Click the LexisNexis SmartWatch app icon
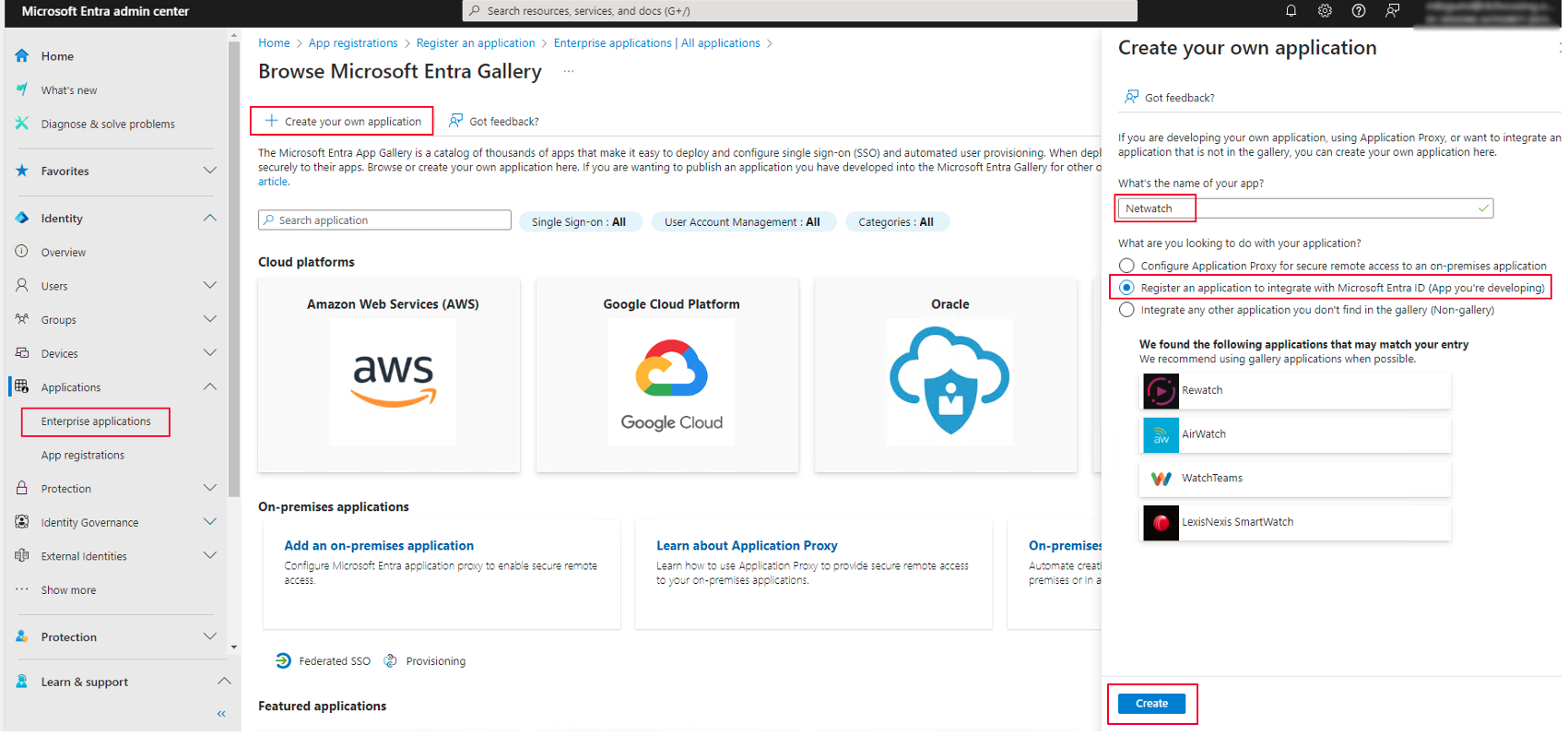Viewport: 1568px width, 736px height. click(x=1161, y=523)
